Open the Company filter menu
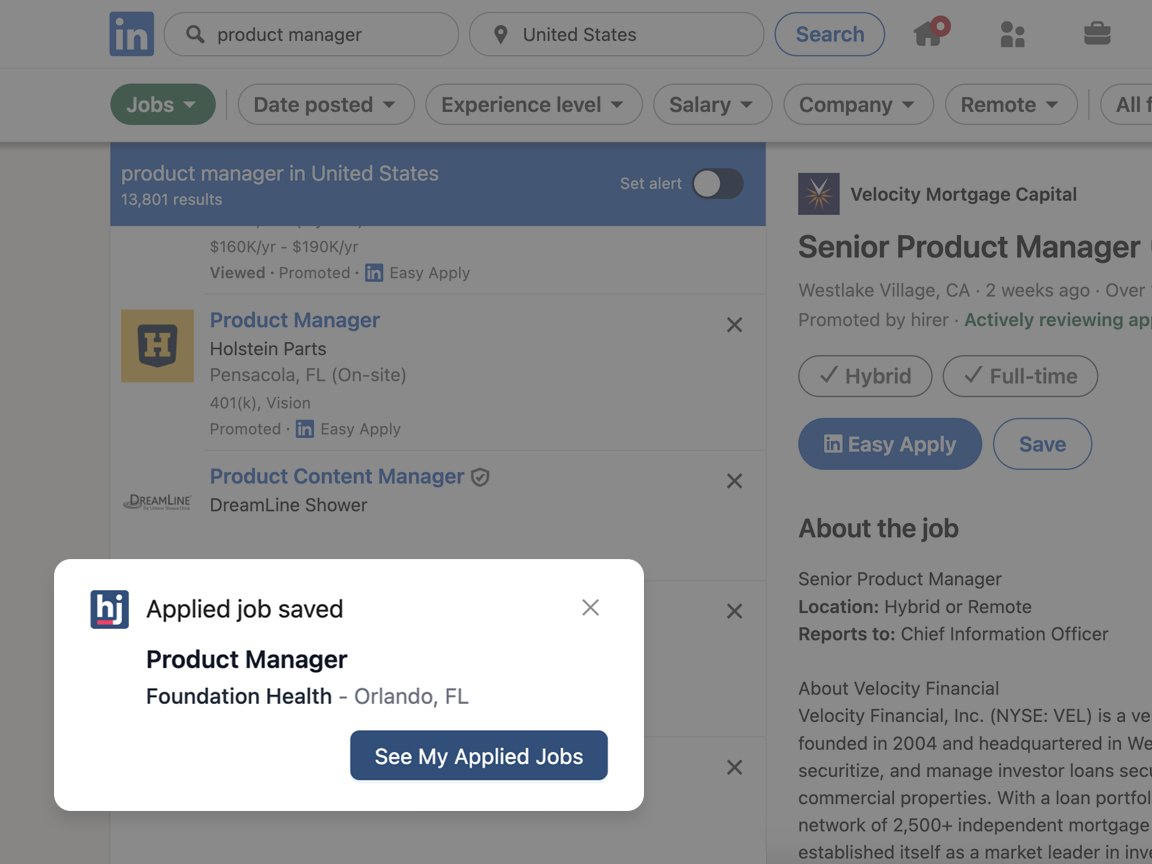This screenshot has height=864, width=1152. (858, 104)
